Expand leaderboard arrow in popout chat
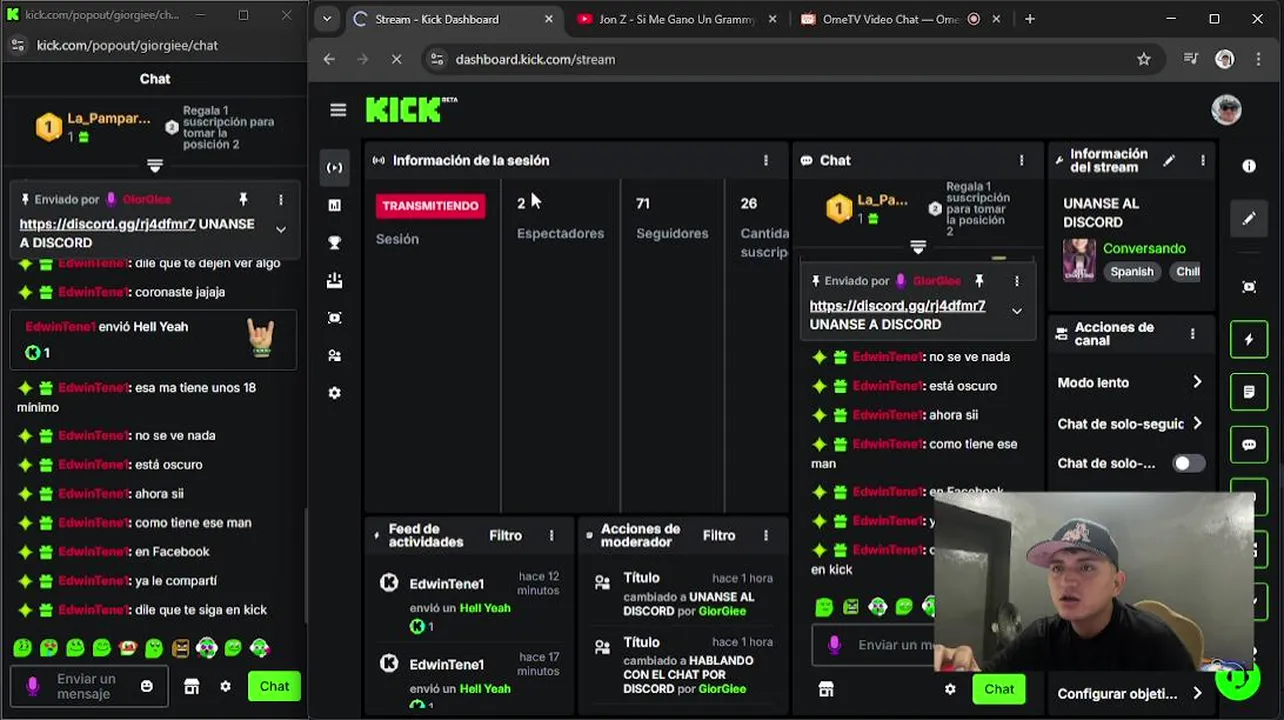1284x720 pixels. coord(155,166)
